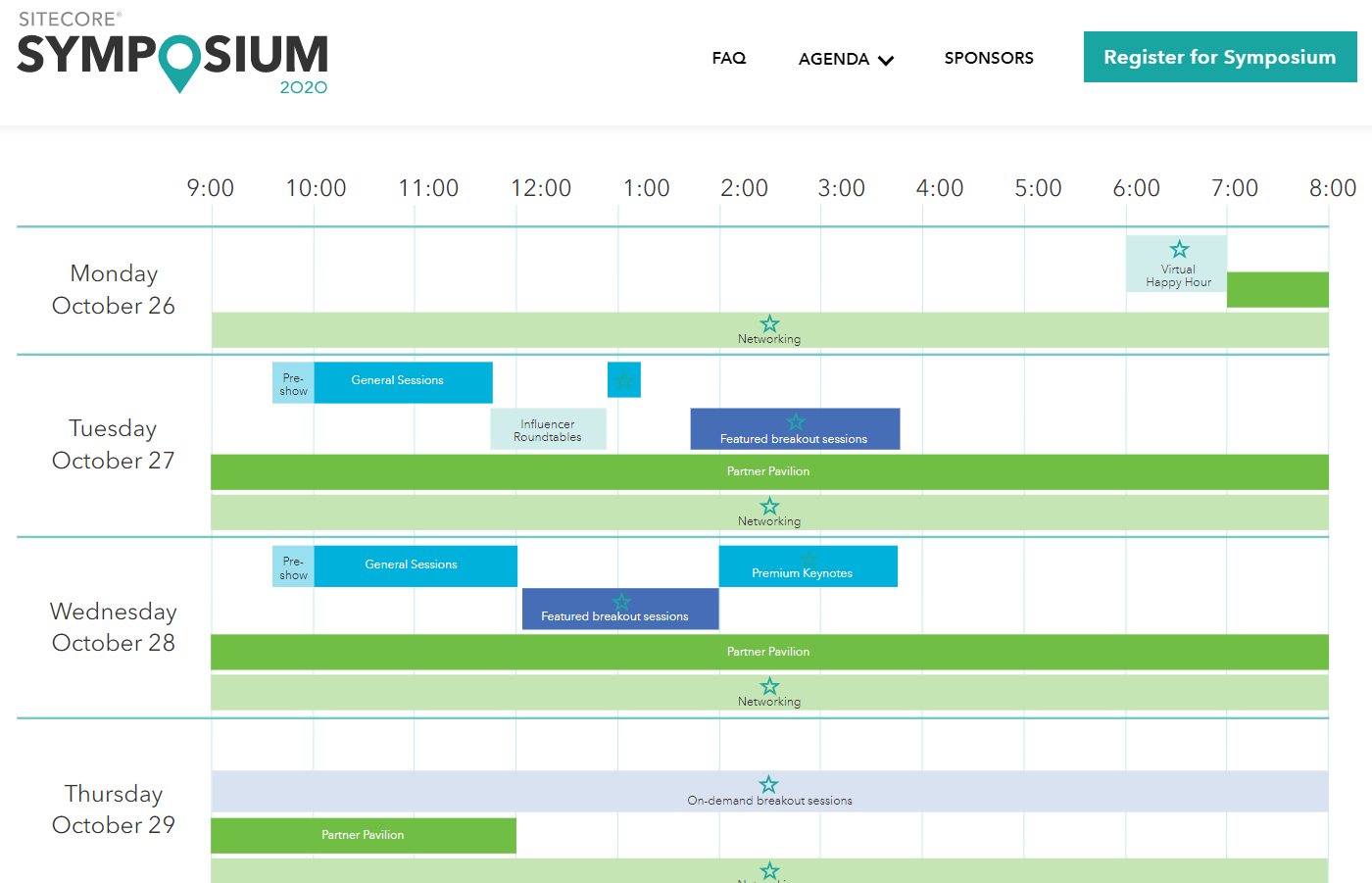
Task: Open the FAQ menu item
Action: tap(728, 58)
